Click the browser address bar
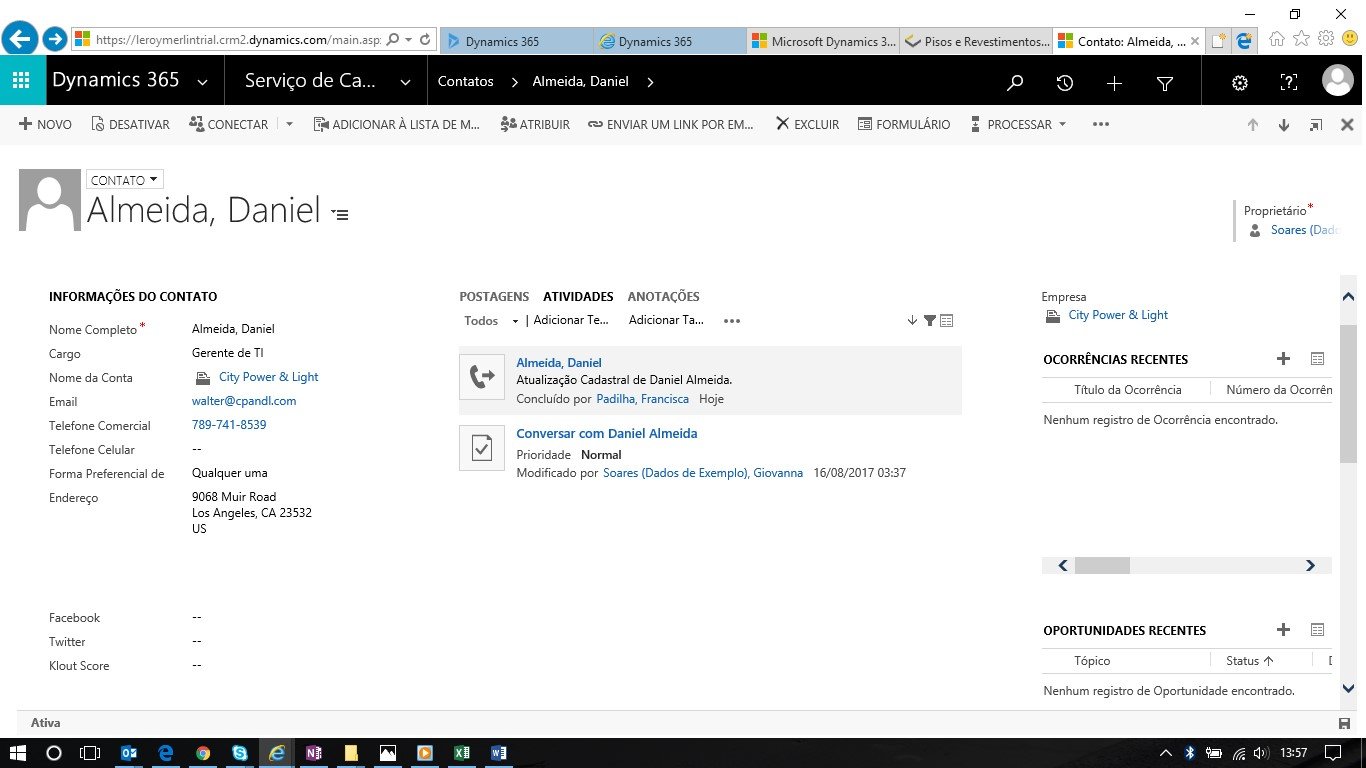Image resolution: width=1366 pixels, height=768 pixels. tap(238, 39)
